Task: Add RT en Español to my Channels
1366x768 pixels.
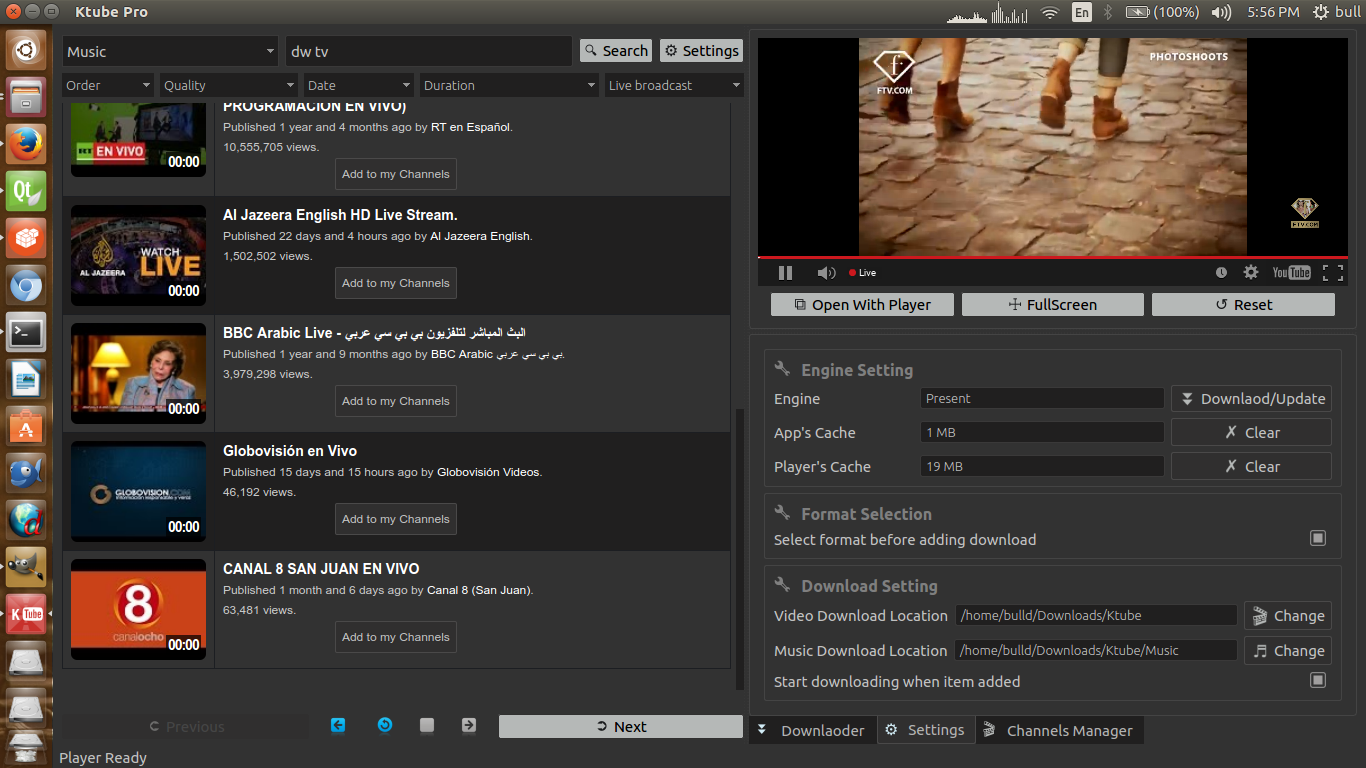Action: pyautogui.click(x=396, y=174)
